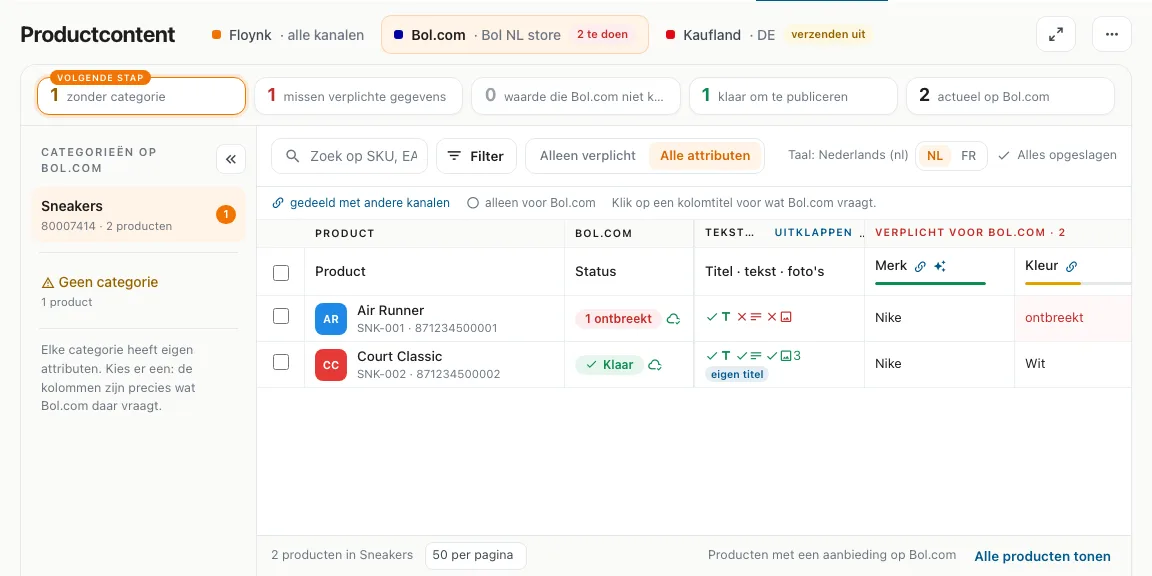Click the warning triangle icon at Geen categorie
Image resolution: width=1152 pixels, height=576 pixels.
[x=48, y=282]
